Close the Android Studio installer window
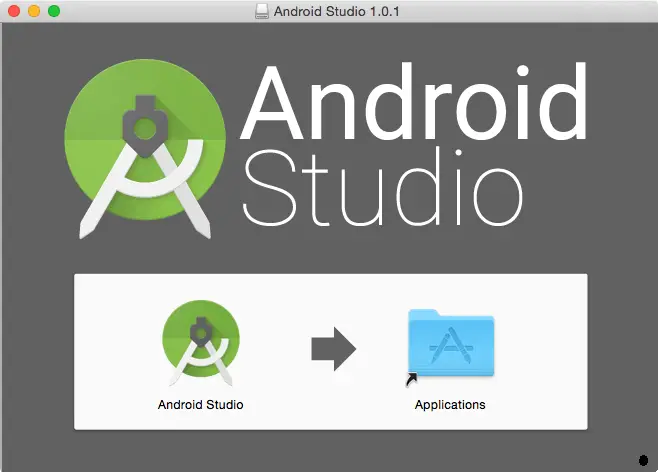The height and width of the screenshot is (472, 658). click(14, 11)
